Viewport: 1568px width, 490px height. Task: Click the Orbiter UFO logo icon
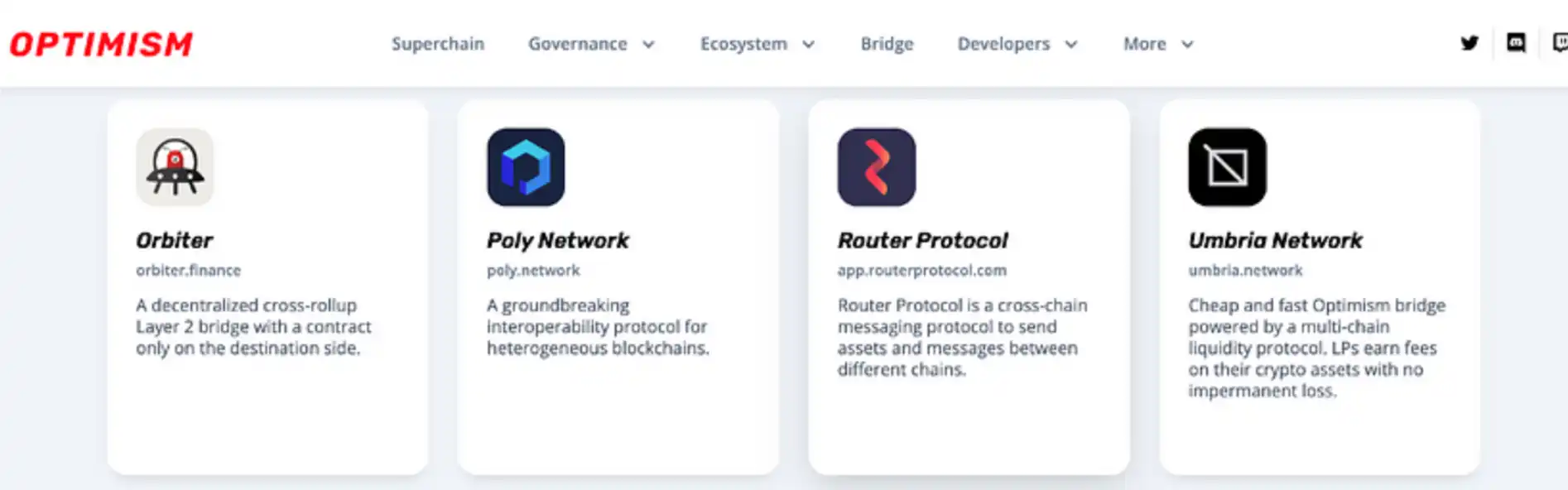pyautogui.click(x=175, y=167)
